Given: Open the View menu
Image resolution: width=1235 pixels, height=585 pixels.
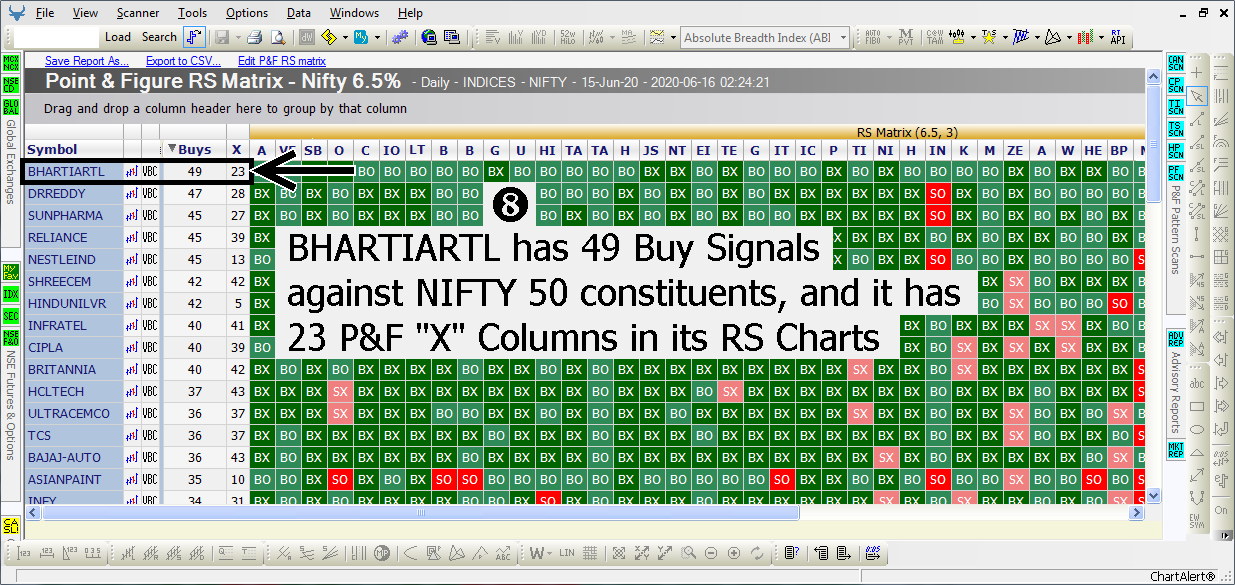Looking at the screenshot, I should pos(86,13).
